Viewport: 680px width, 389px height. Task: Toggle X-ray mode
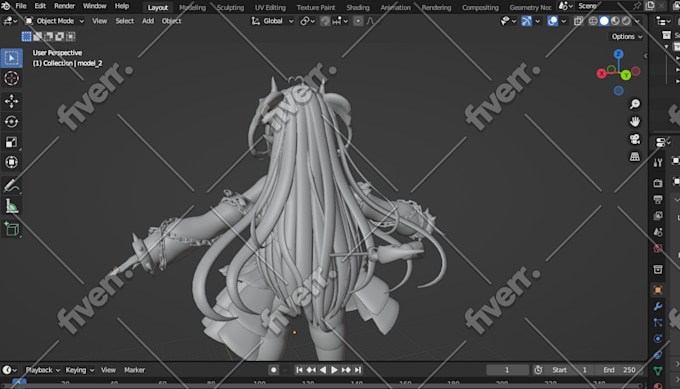pyautogui.click(x=578, y=21)
